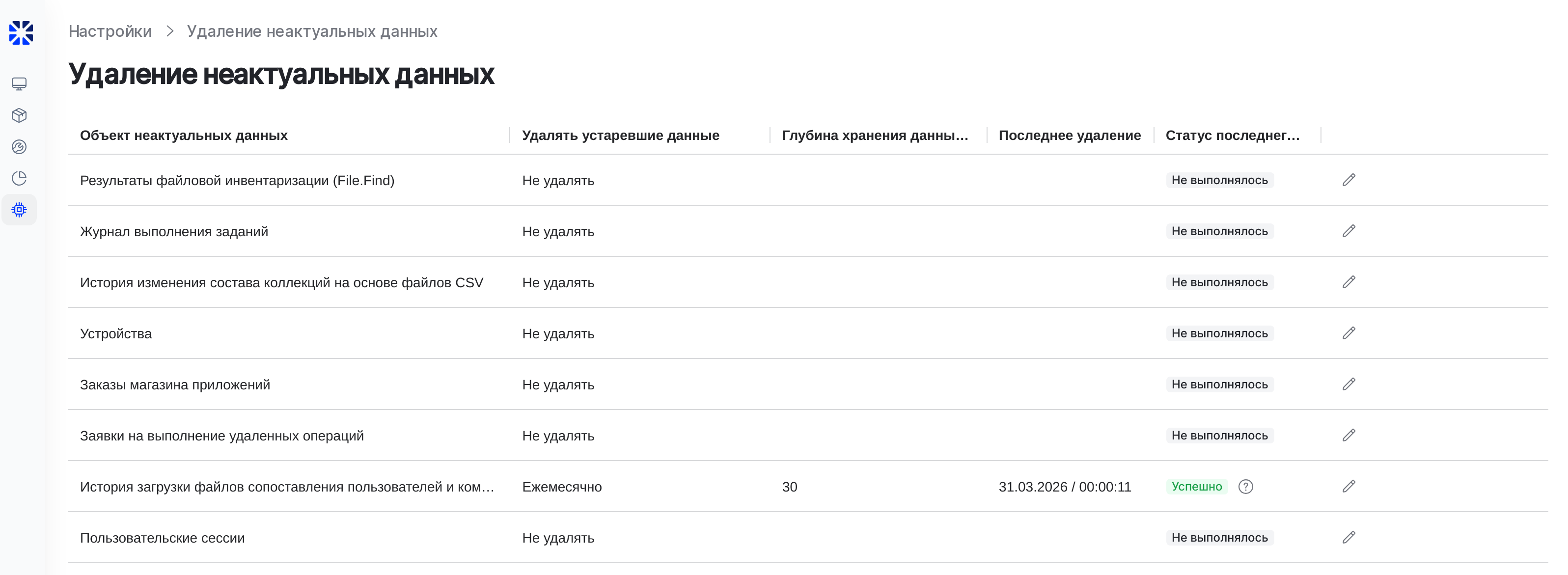Click the help icon beside Успешно status
Screen dimensions: 1568x575
point(1245,487)
